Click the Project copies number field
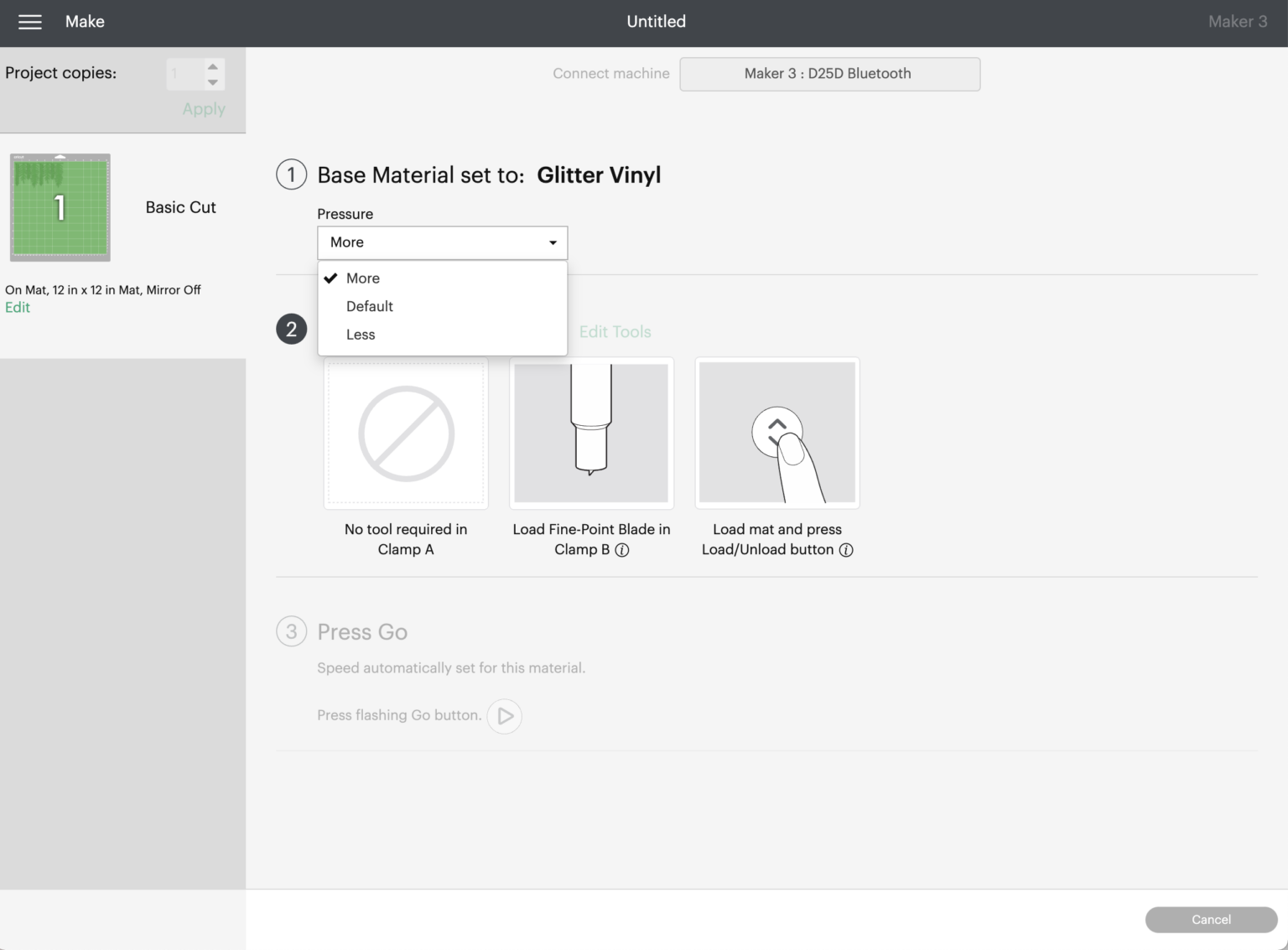1288x950 pixels. (x=184, y=74)
